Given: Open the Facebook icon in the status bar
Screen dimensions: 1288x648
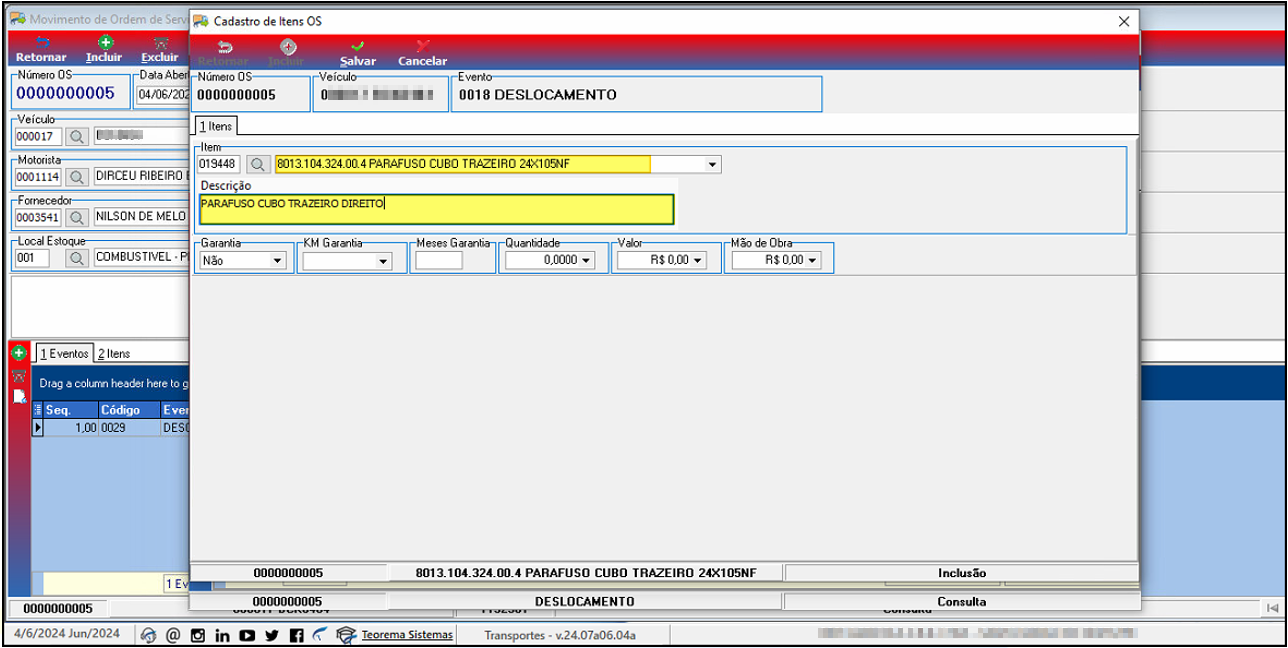Looking at the screenshot, I should click(x=296, y=635).
